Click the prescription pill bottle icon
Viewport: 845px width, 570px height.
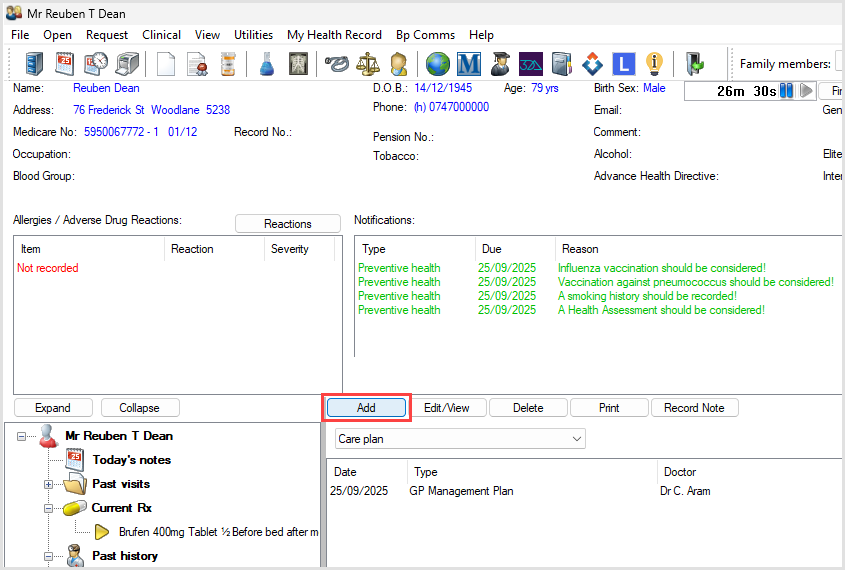click(229, 64)
